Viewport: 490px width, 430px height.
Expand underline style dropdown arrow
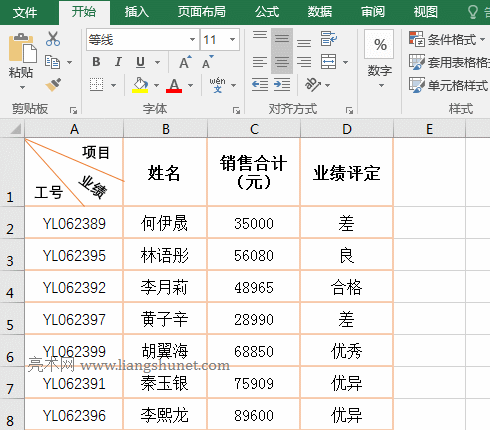[158, 62]
